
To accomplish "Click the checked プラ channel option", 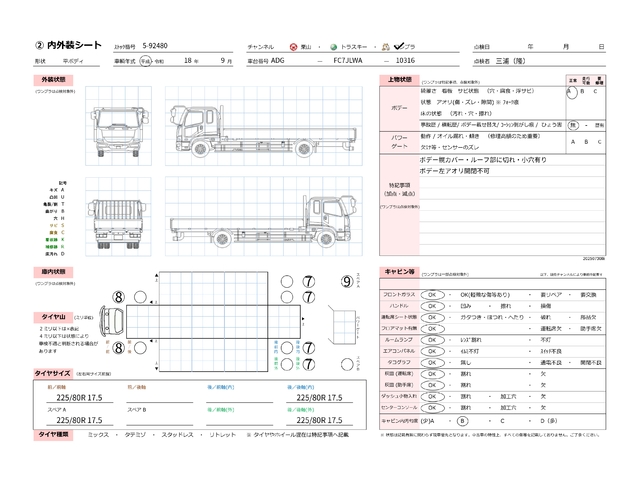I will [399, 46].
